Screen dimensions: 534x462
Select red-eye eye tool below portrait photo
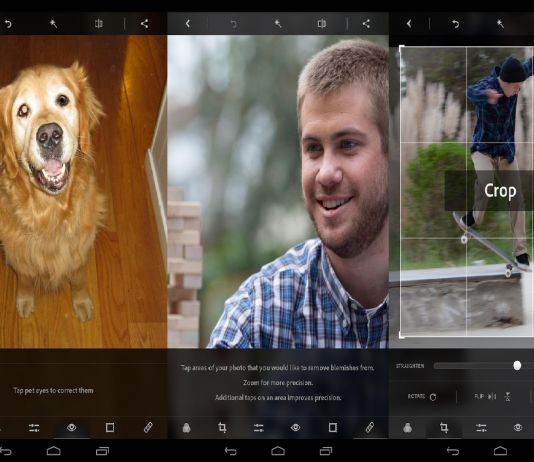pyautogui.click(x=295, y=427)
